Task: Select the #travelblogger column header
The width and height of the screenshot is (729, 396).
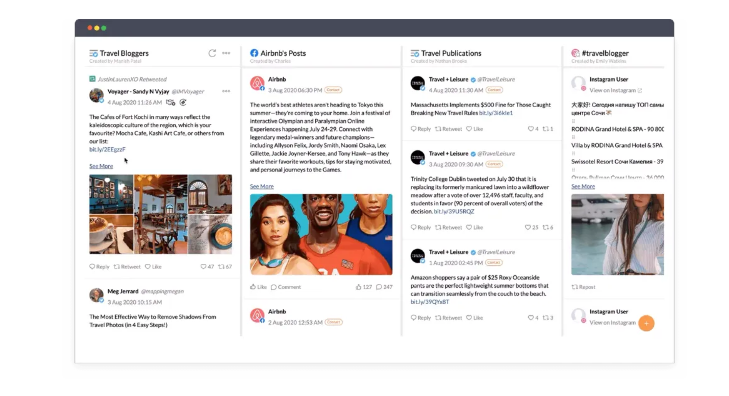Action: click(x=600, y=53)
